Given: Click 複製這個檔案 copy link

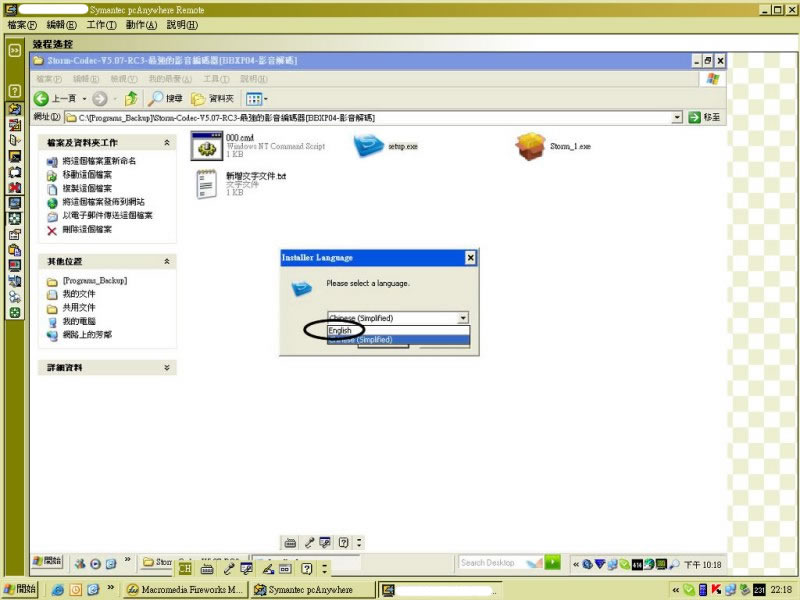Looking at the screenshot, I should [87, 188].
